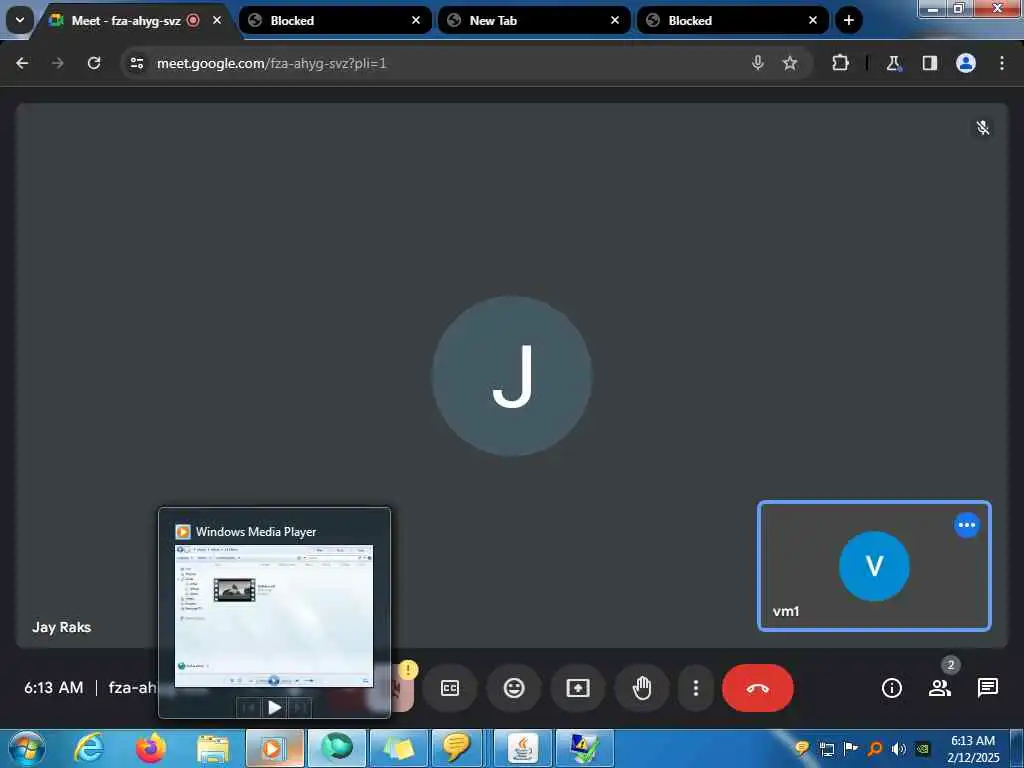The image size is (1024, 768).
Task: Click the Windows Media Player taskbar button
Action: pos(275,748)
